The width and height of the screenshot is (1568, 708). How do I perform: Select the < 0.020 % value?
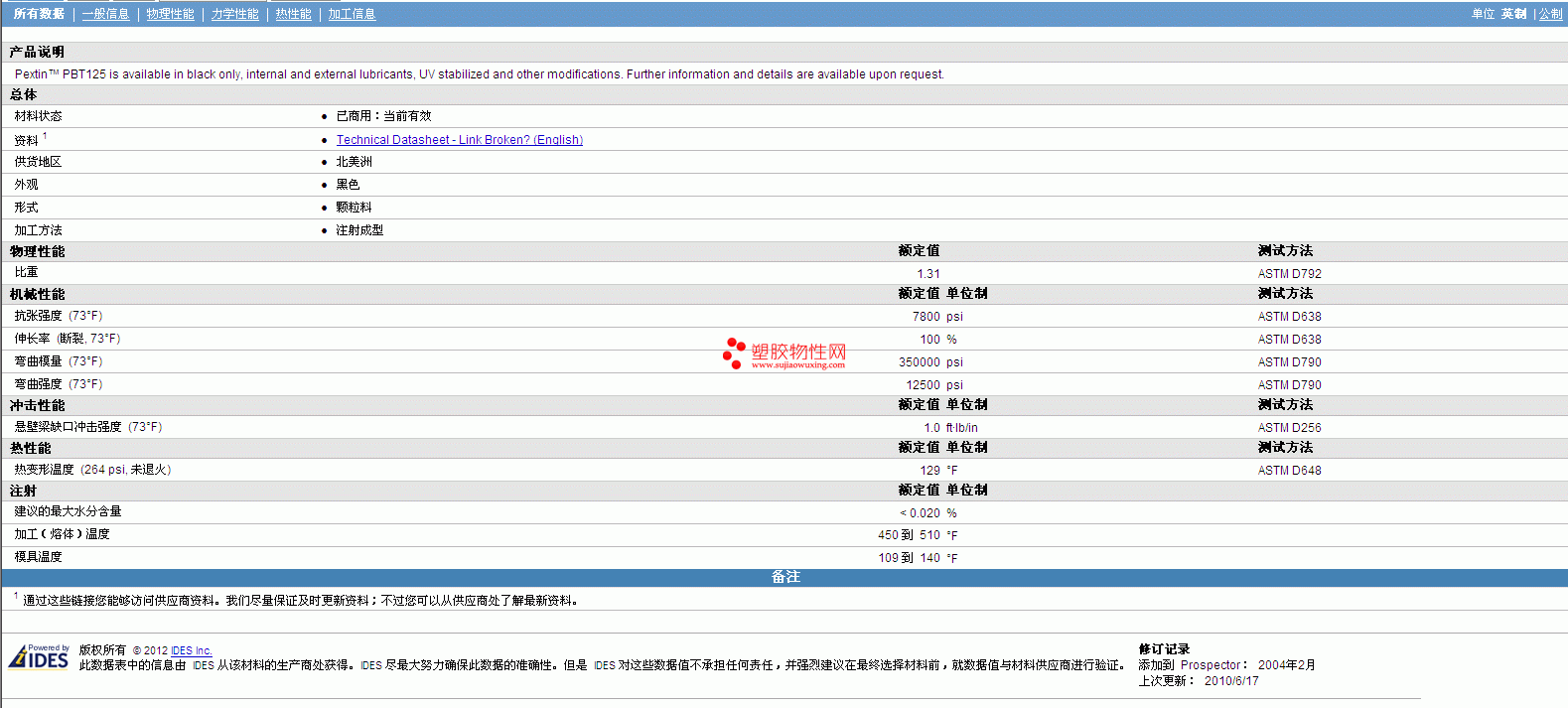(x=928, y=513)
